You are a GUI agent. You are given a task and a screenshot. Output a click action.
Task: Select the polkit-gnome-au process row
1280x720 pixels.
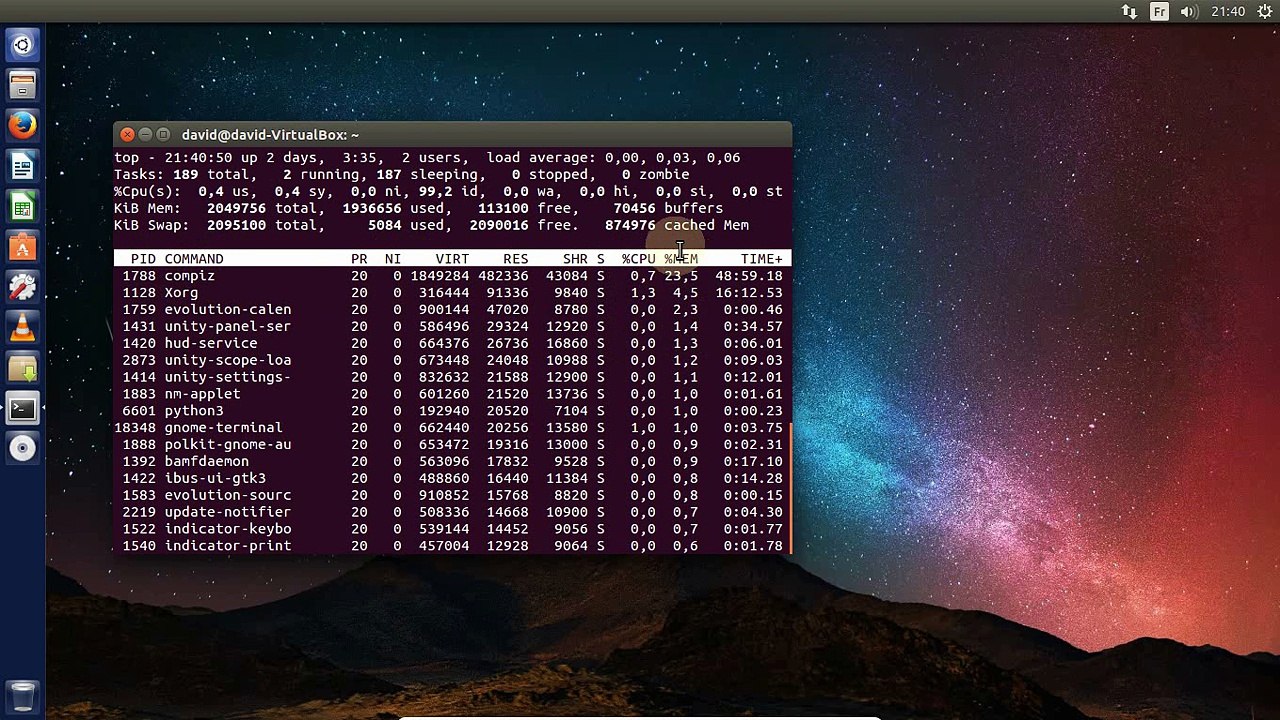[452, 445]
